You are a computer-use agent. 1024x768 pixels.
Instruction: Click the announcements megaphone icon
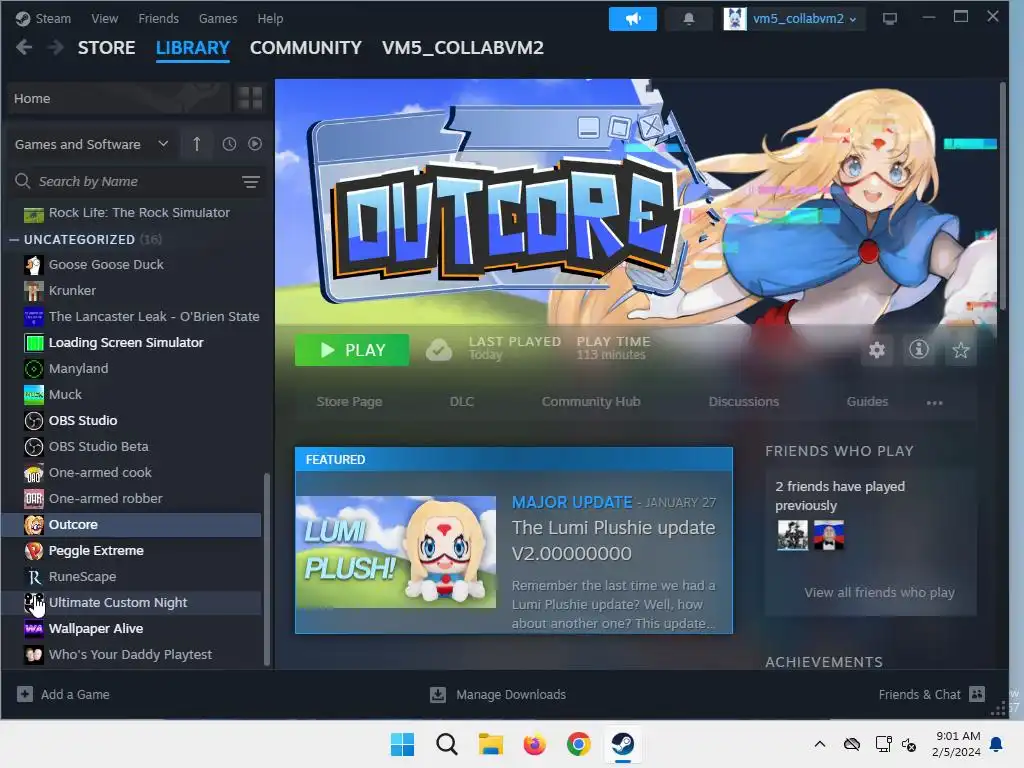tap(632, 19)
